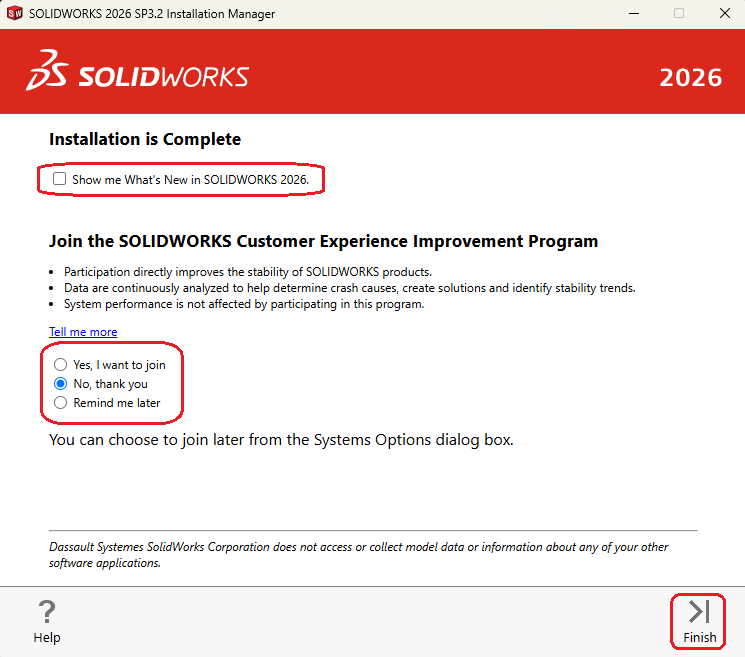This screenshot has height=657, width=745.
Task: Click 'System performance is not affected' bullet
Action: [244, 304]
